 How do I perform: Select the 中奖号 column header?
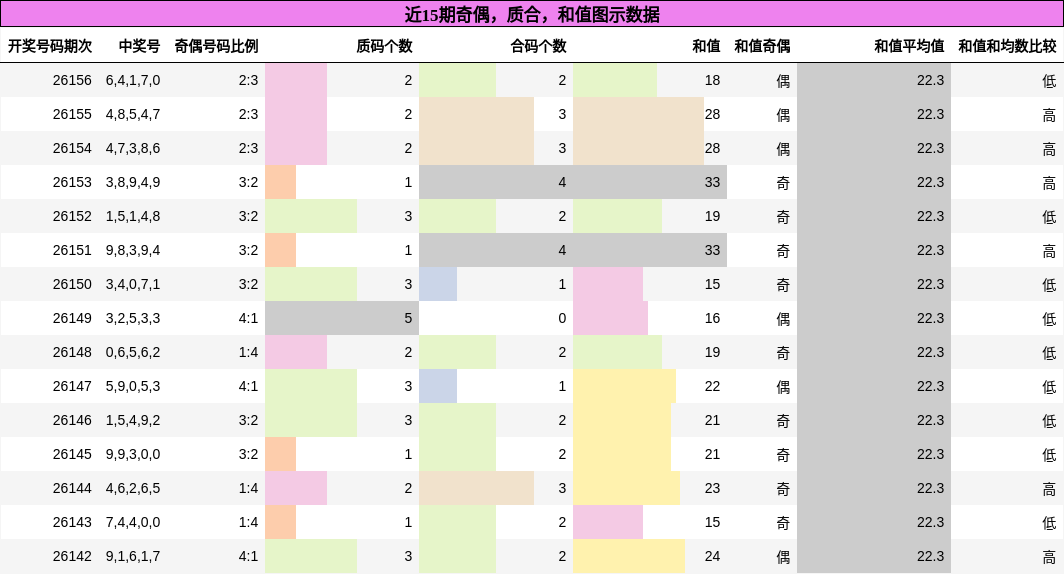139,46
